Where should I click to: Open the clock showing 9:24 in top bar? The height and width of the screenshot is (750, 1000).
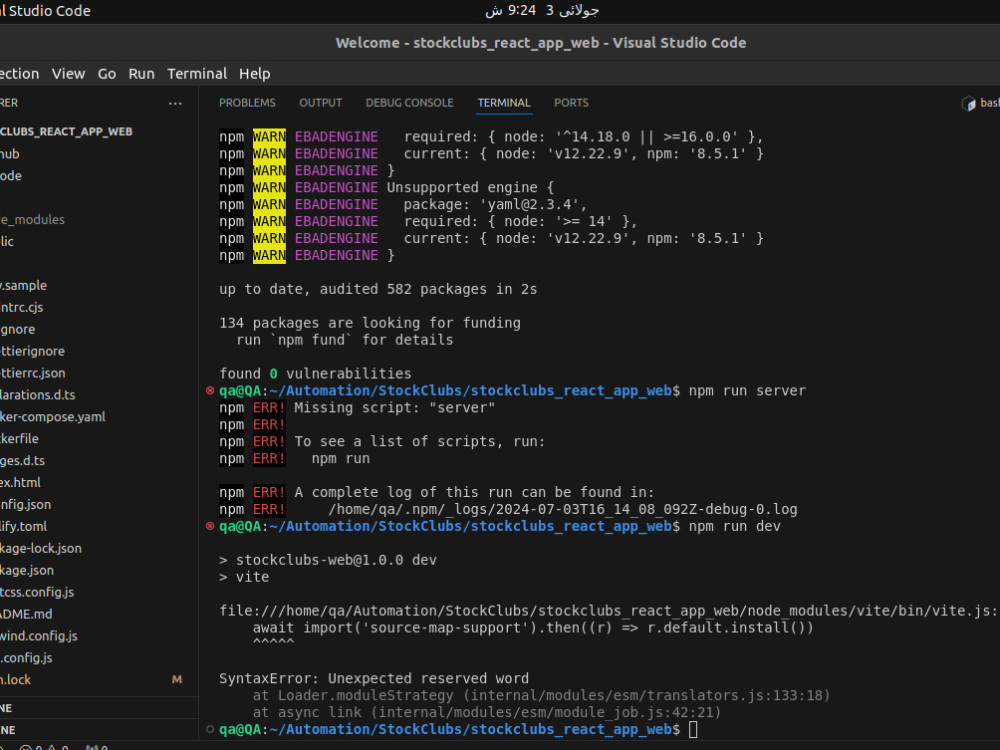[x=541, y=11]
